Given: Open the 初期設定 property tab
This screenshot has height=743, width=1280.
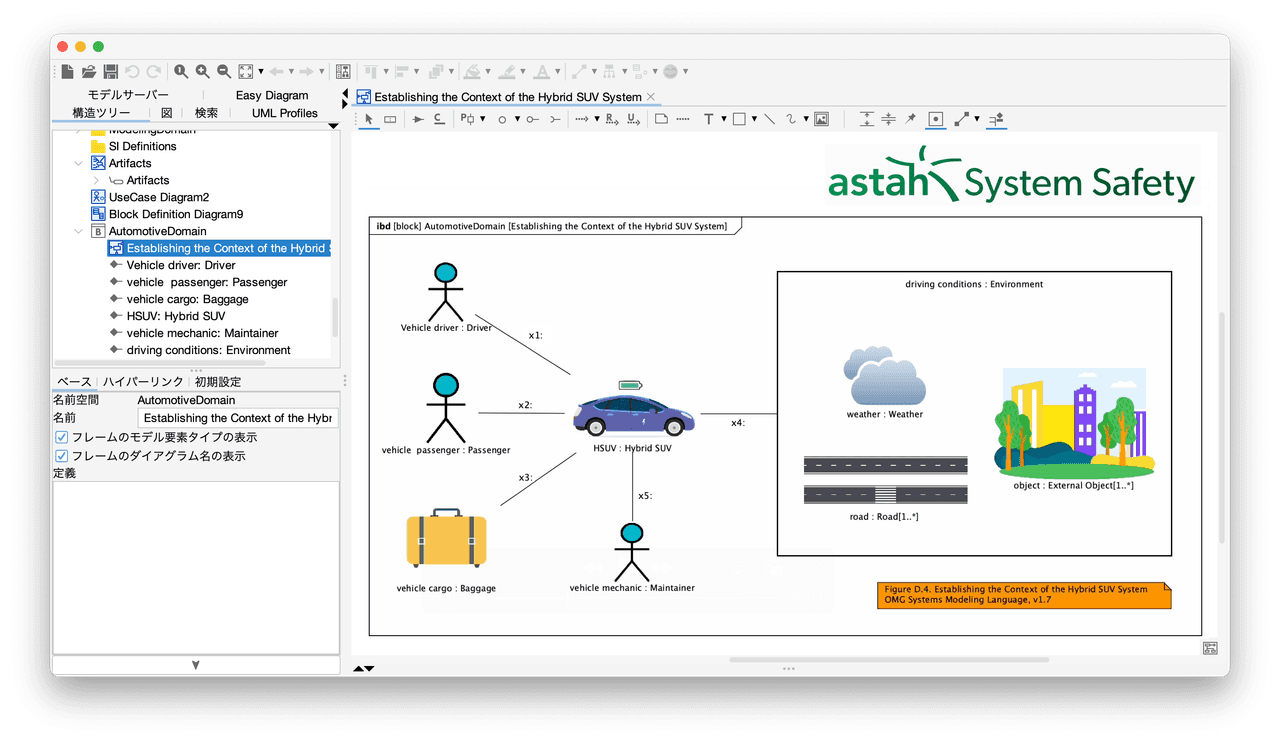Looking at the screenshot, I should [218, 382].
